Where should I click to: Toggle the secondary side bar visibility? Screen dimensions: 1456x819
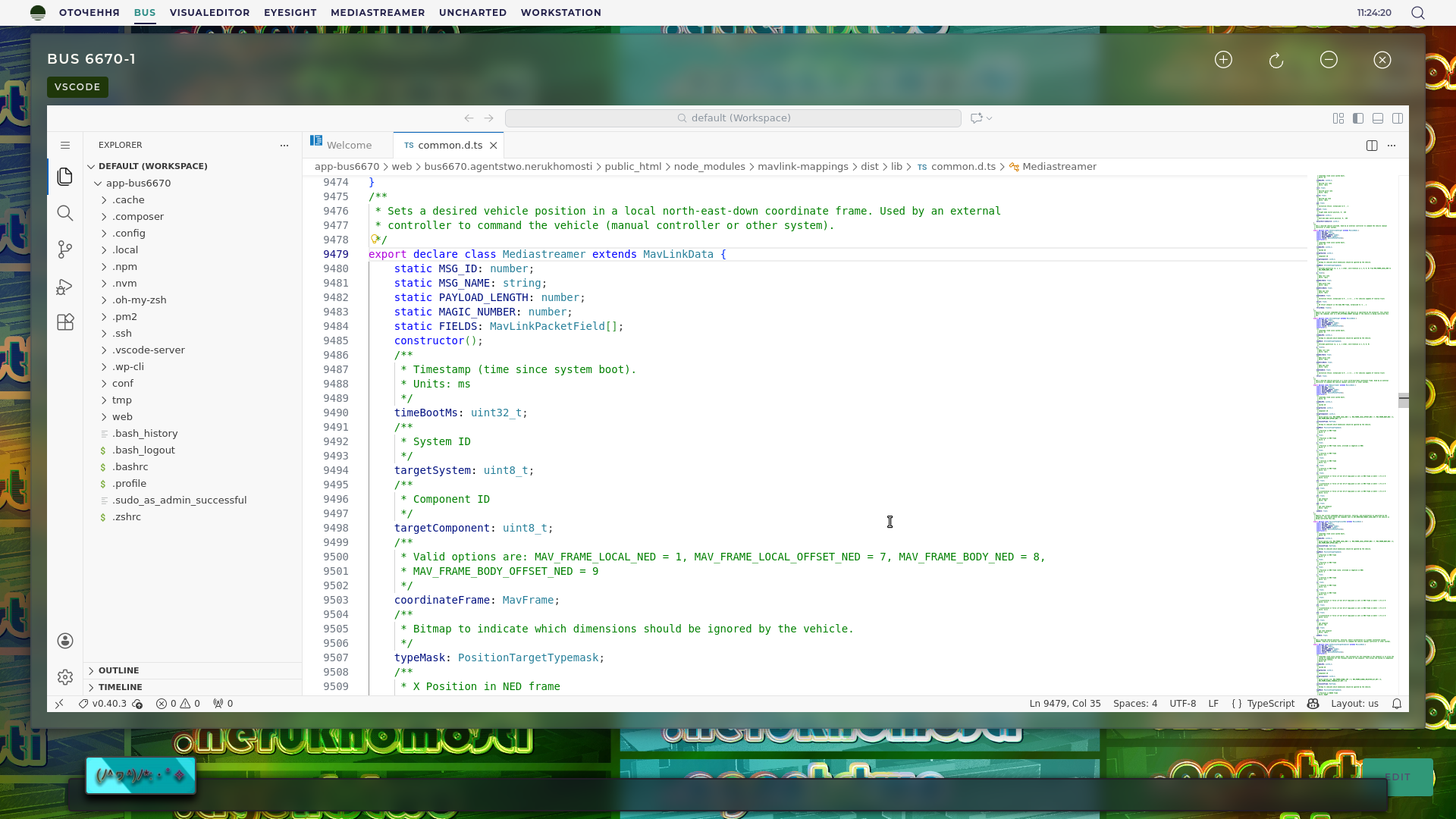coord(1398,118)
